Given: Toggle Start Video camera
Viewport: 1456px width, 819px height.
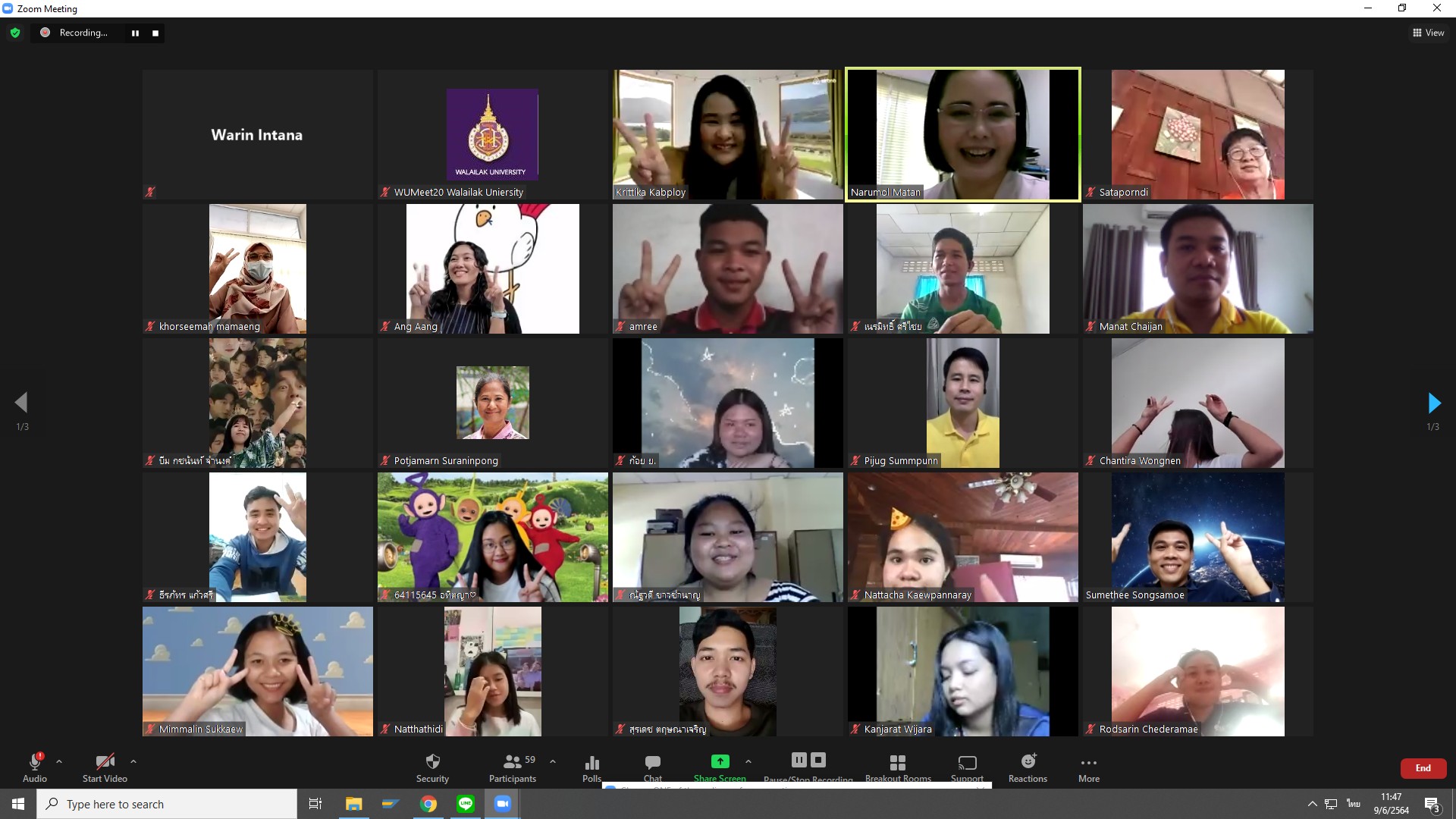Looking at the screenshot, I should (105, 763).
